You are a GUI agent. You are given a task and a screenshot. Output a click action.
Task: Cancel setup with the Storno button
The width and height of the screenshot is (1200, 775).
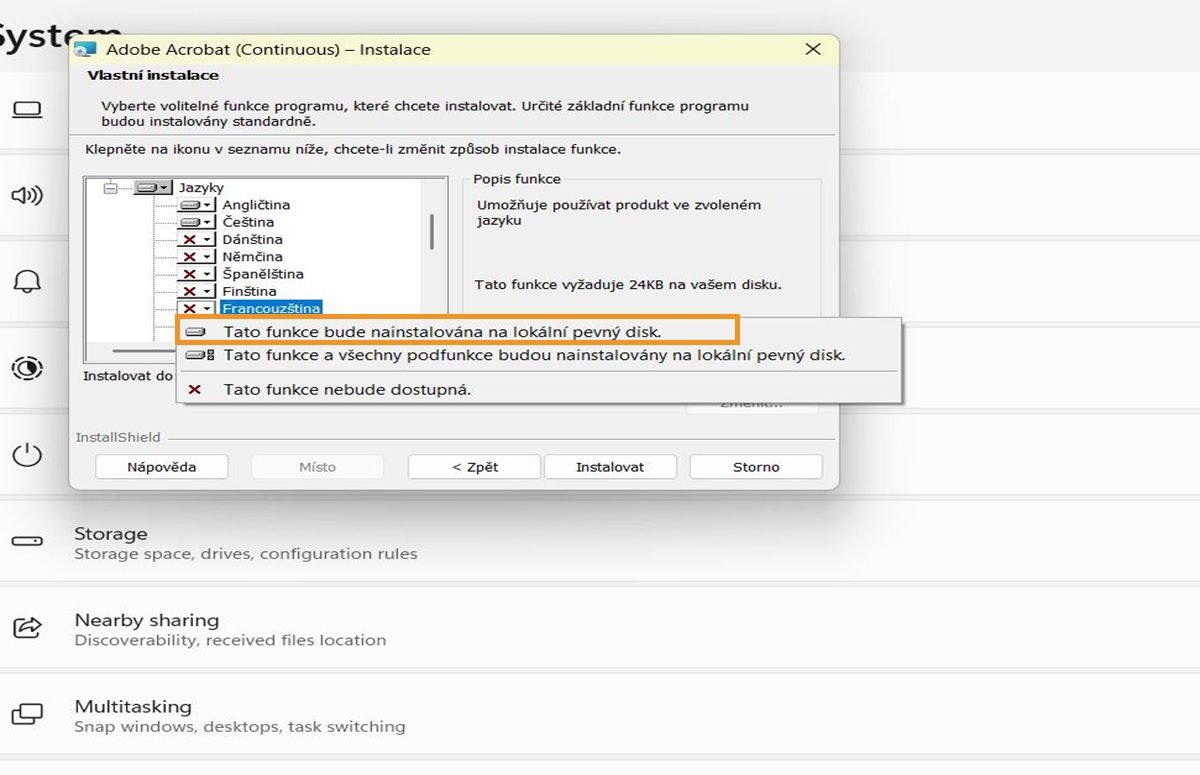[x=756, y=467]
